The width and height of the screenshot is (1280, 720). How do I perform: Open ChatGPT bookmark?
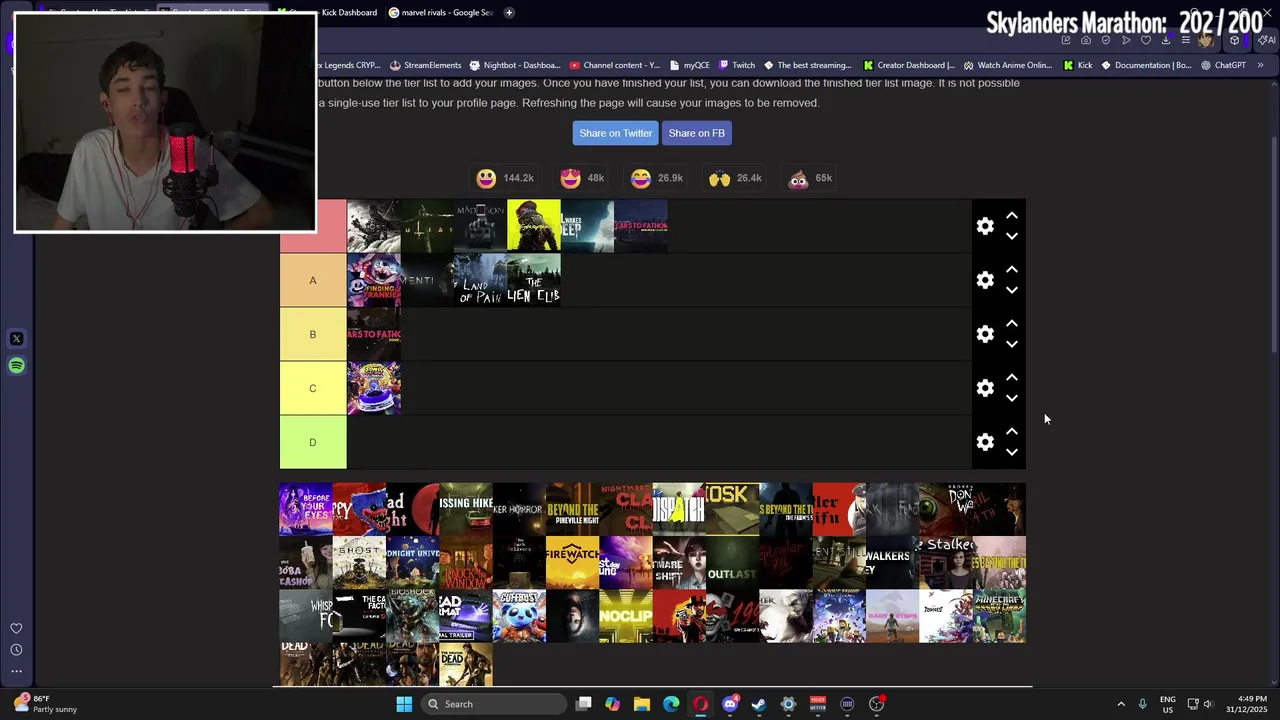coord(1223,65)
